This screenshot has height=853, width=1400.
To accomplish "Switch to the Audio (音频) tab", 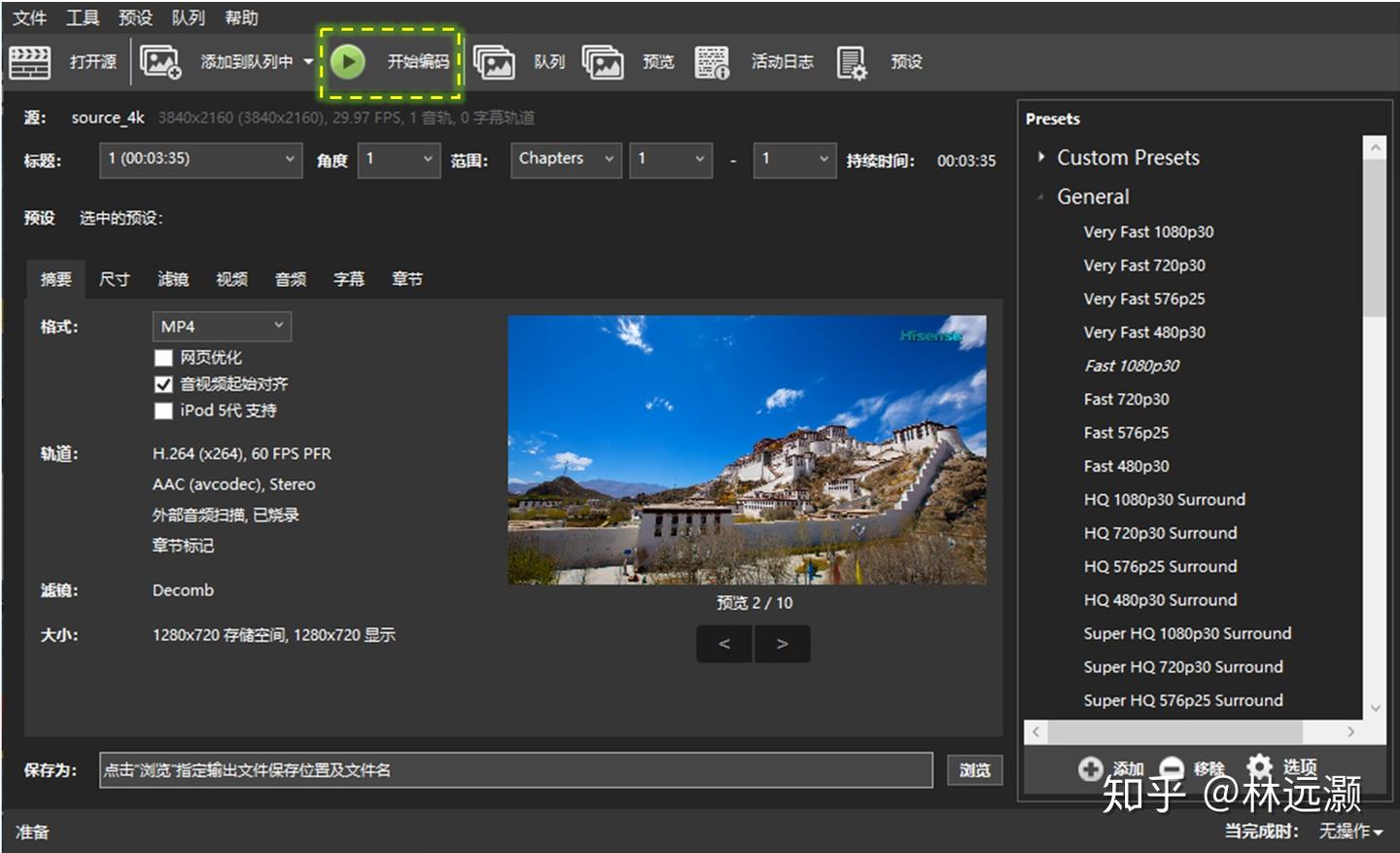I will pos(291,279).
